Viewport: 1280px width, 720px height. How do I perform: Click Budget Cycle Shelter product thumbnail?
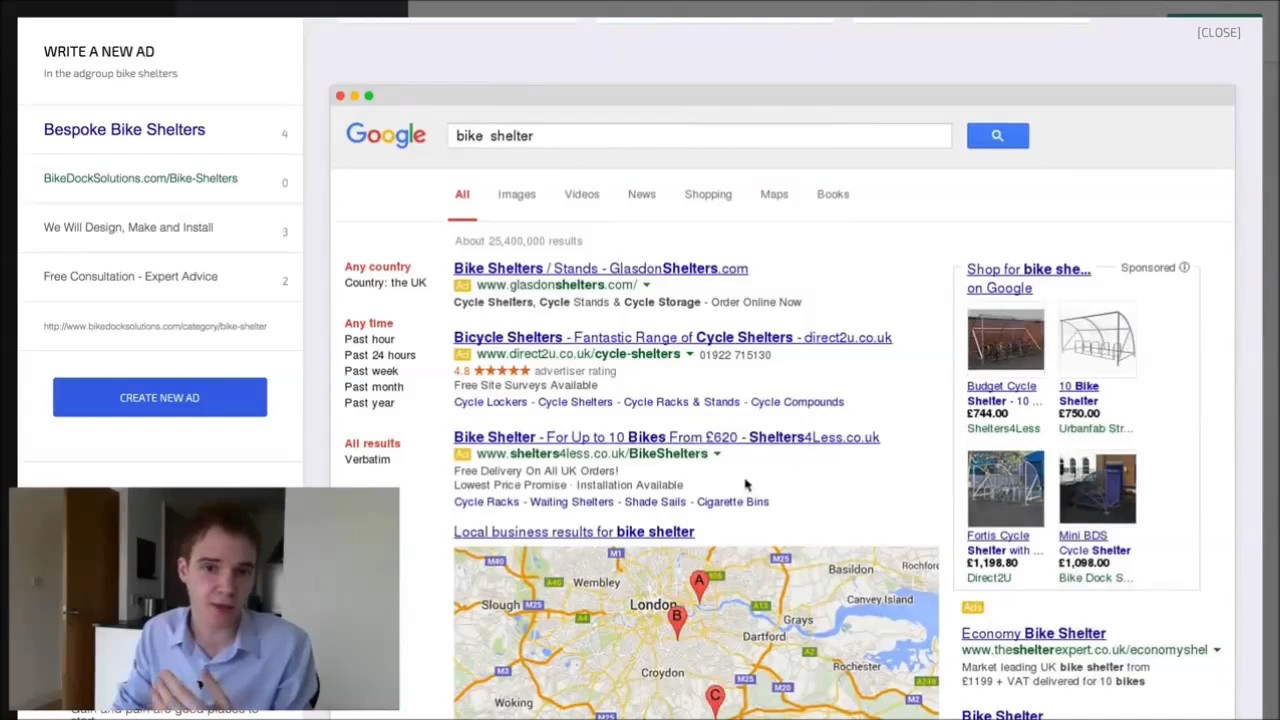[1005, 340]
